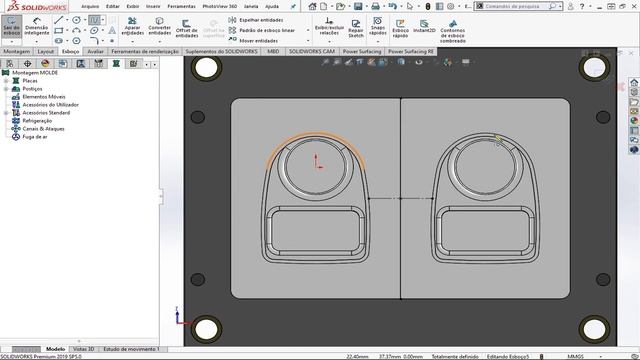The width and height of the screenshot is (640, 360).
Task: Click Mover entidades
Action: 253,41
